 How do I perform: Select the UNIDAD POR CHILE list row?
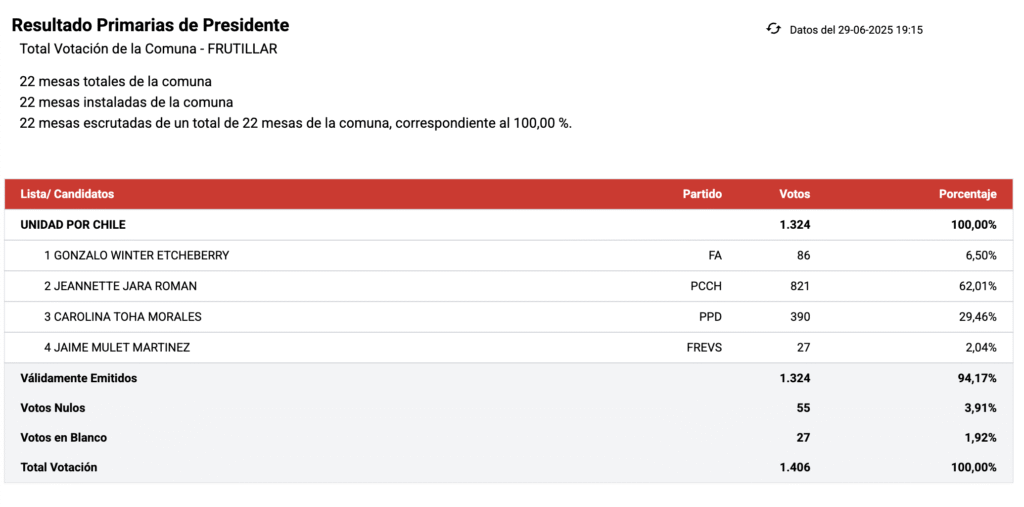point(509,225)
